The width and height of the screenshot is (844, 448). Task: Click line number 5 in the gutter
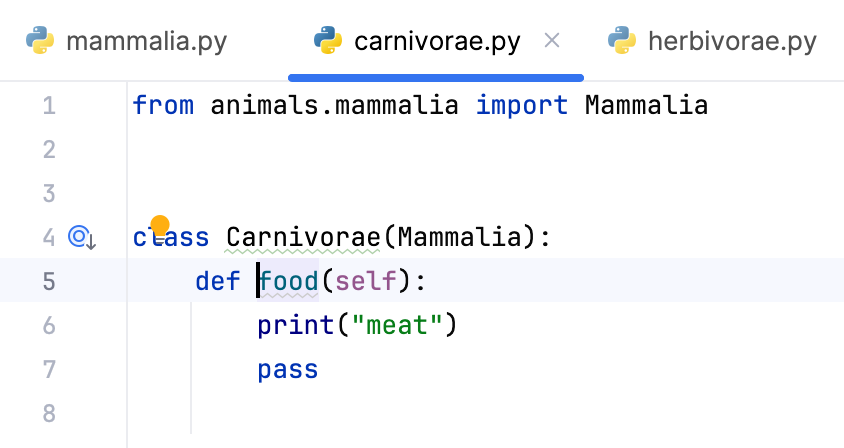click(x=50, y=281)
